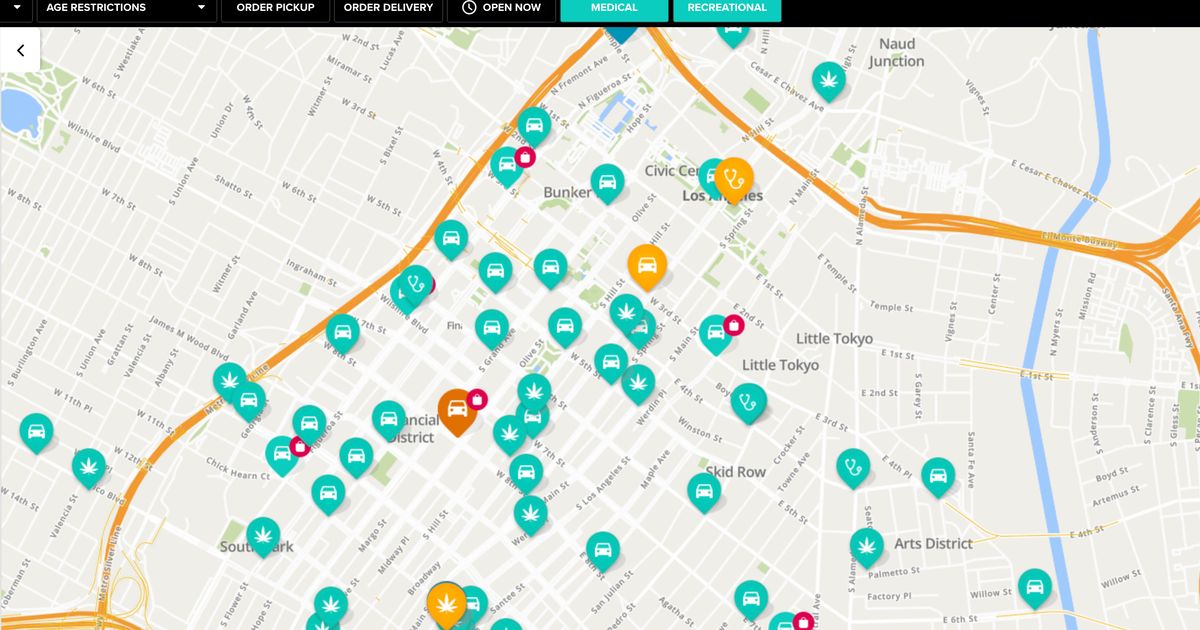This screenshot has width=1200, height=630.
Task: Click the ORDER PICKUP button
Action: [275, 7]
